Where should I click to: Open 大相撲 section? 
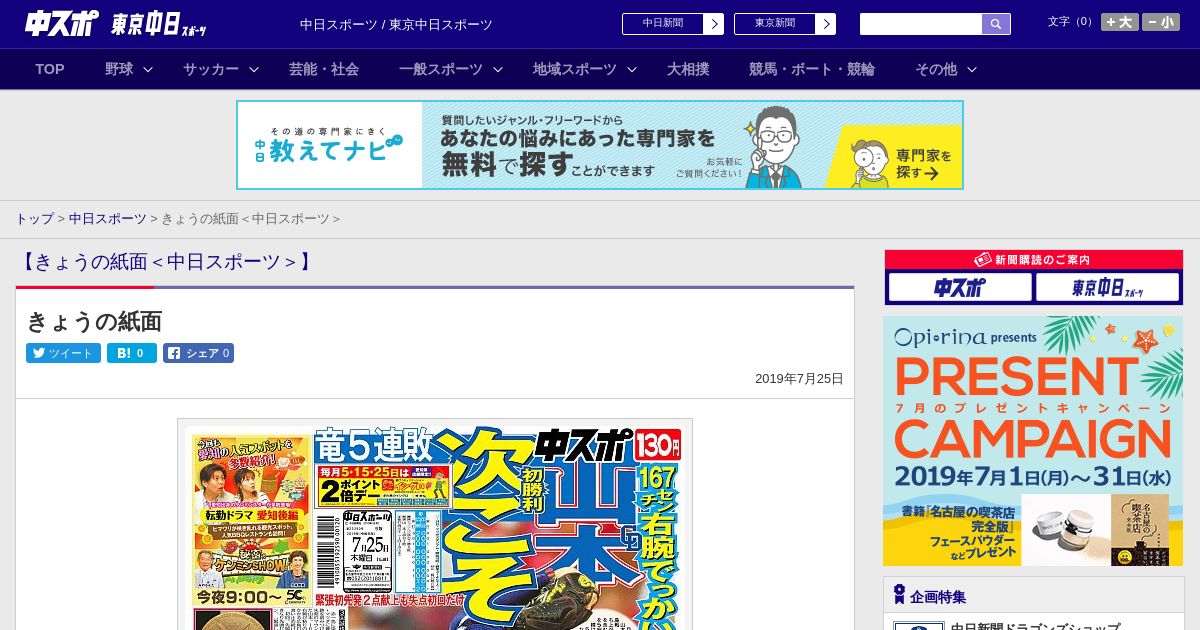click(688, 69)
